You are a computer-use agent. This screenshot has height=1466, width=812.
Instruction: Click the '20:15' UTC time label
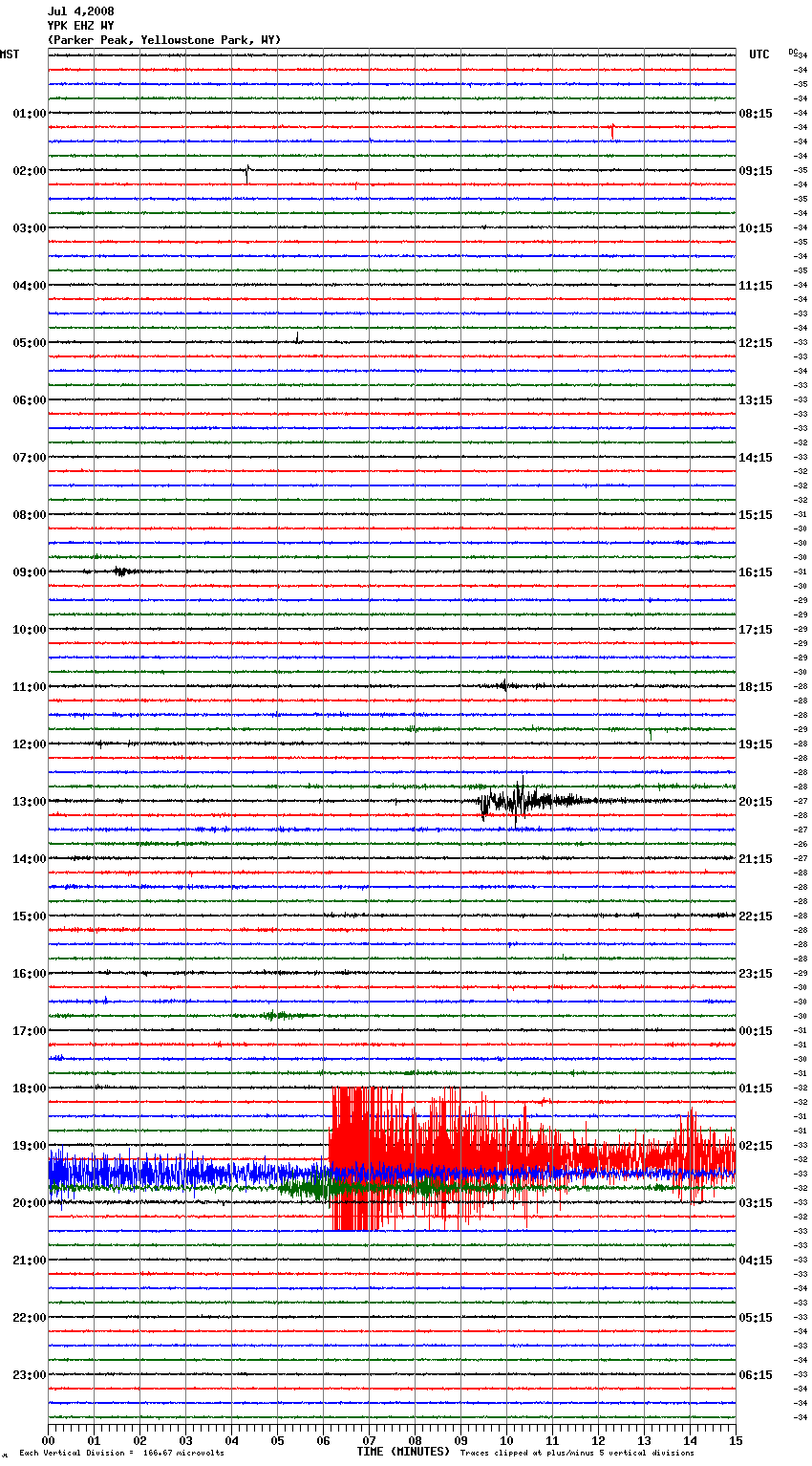click(756, 802)
